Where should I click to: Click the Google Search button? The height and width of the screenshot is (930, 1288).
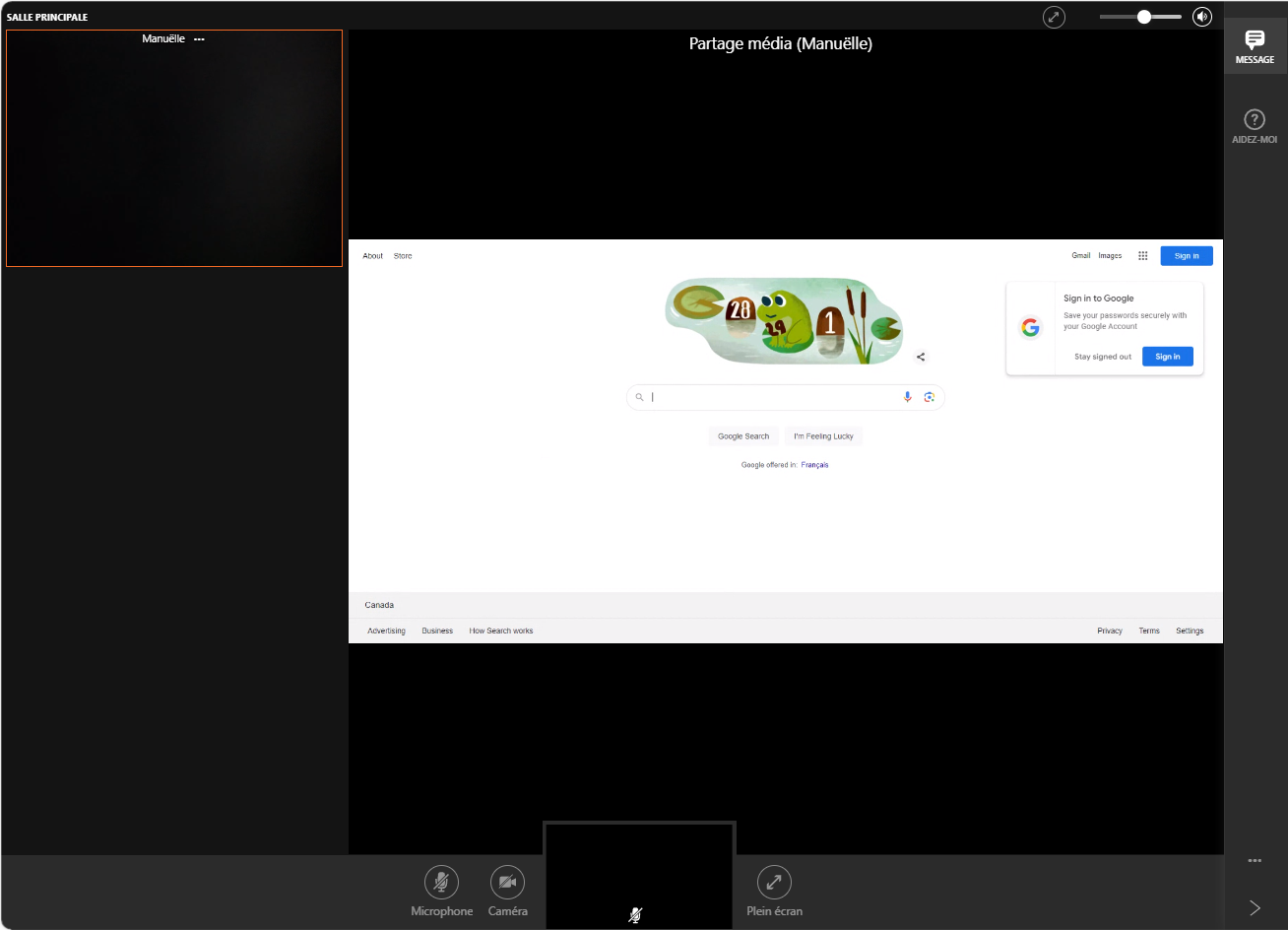(743, 436)
